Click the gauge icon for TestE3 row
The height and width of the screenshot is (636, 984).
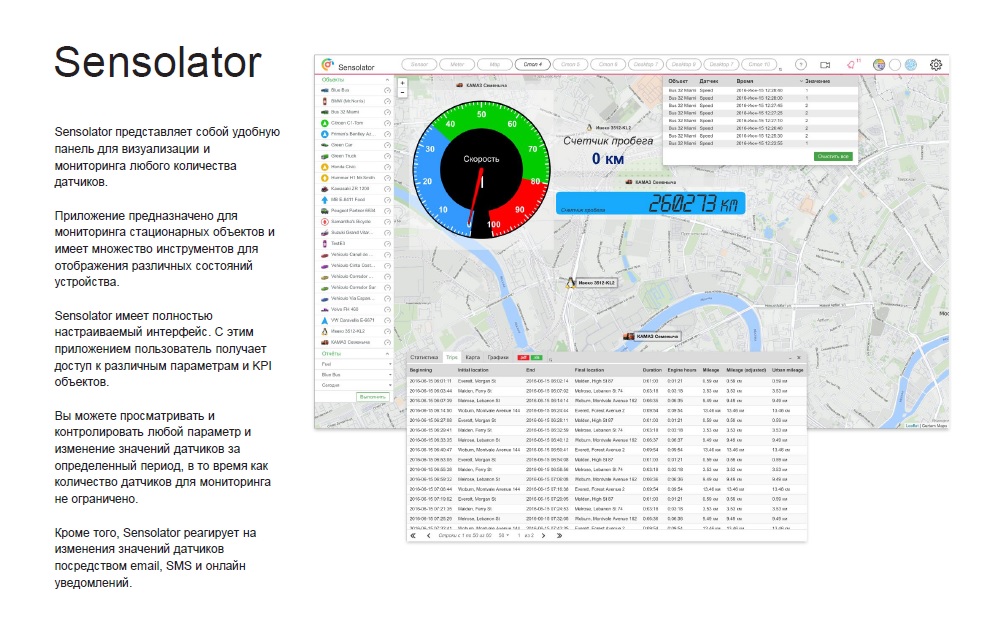(387, 244)
